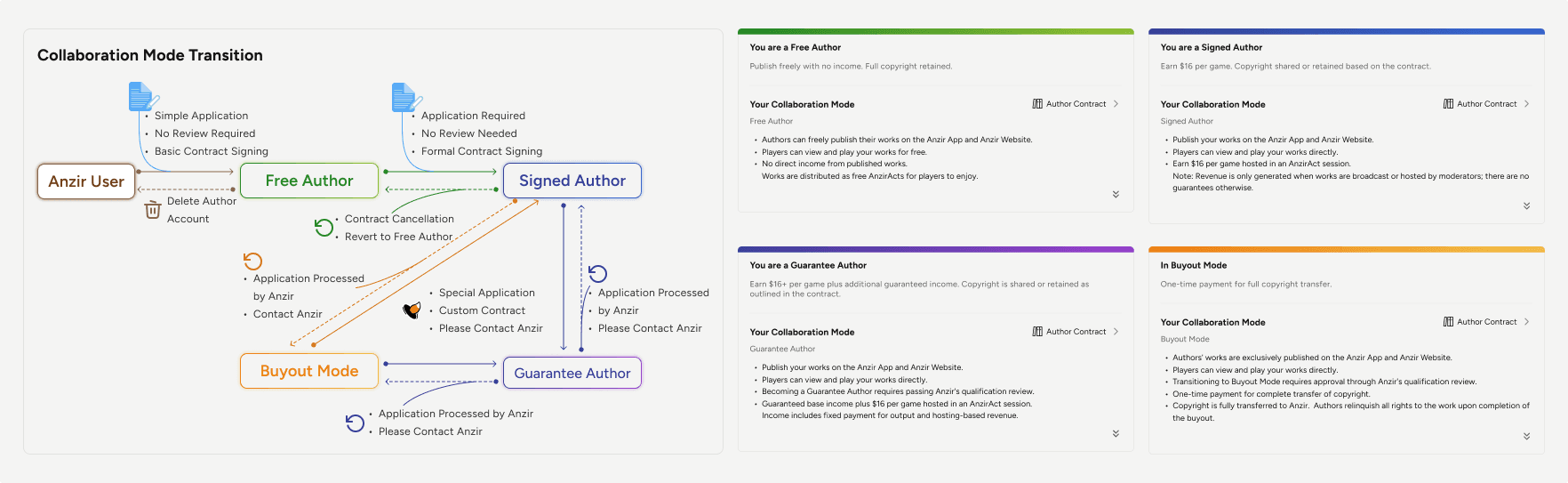The image size is (1568, 483).
Task: Click the document icon above Simple Application
Action: [142, 97]
